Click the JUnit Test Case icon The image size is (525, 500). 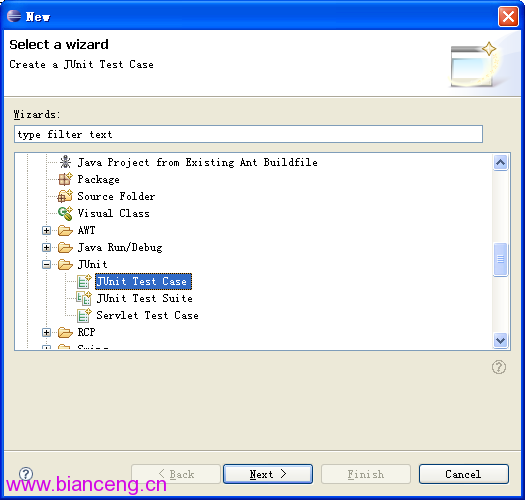[x=84, y=281]
